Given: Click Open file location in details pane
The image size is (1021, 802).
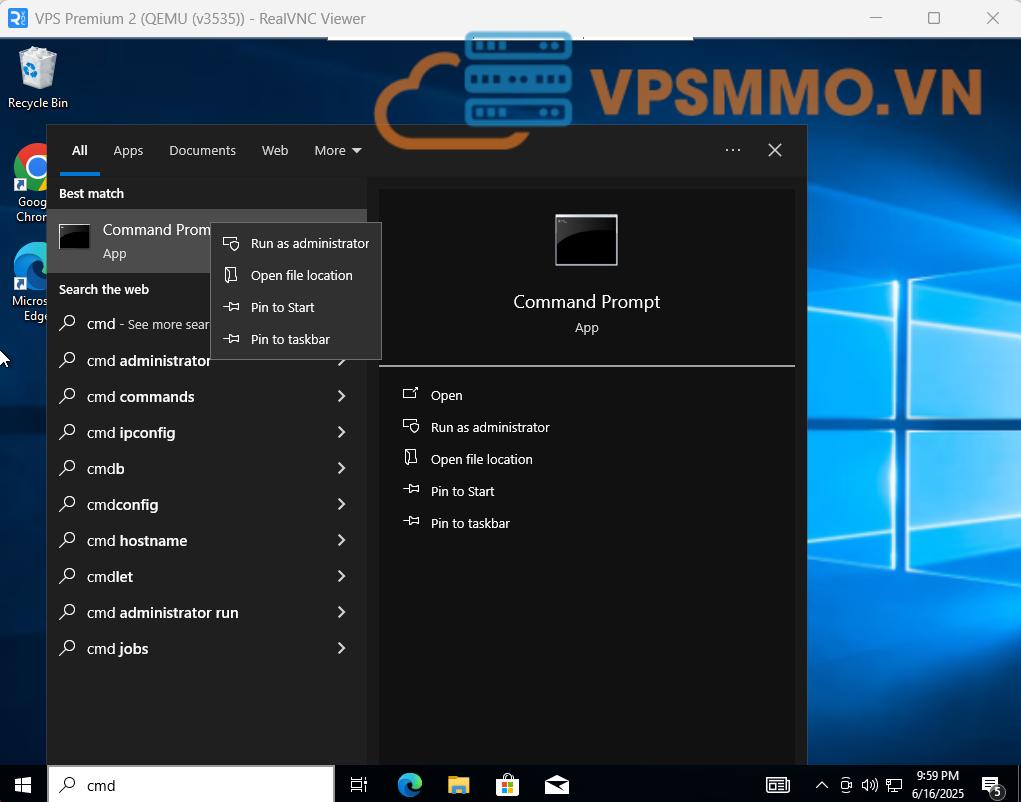Looking at the screenshot, I should (481, 459).
